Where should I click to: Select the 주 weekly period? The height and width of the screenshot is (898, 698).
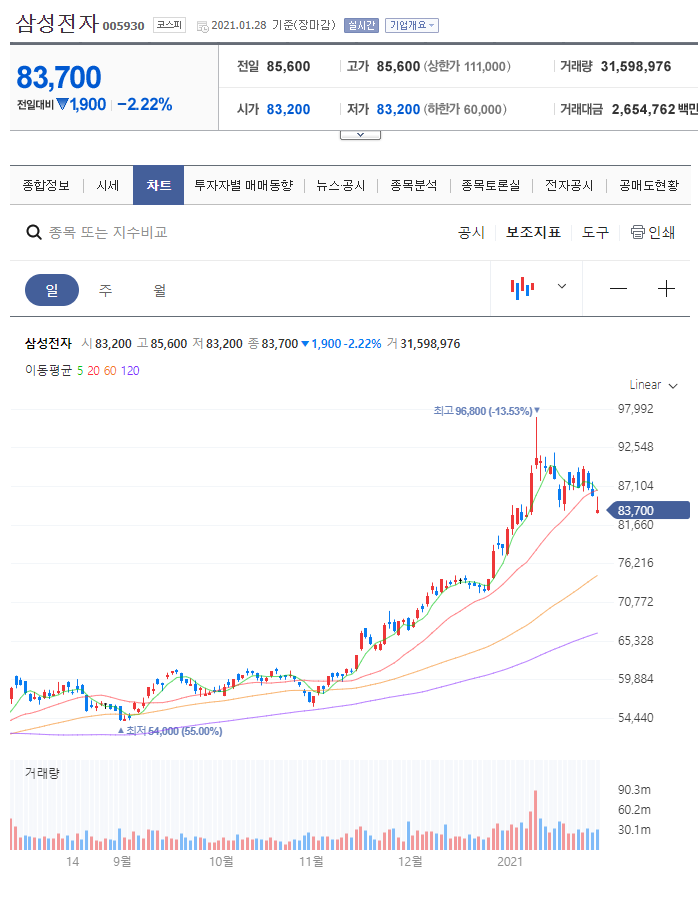(105, 290)
